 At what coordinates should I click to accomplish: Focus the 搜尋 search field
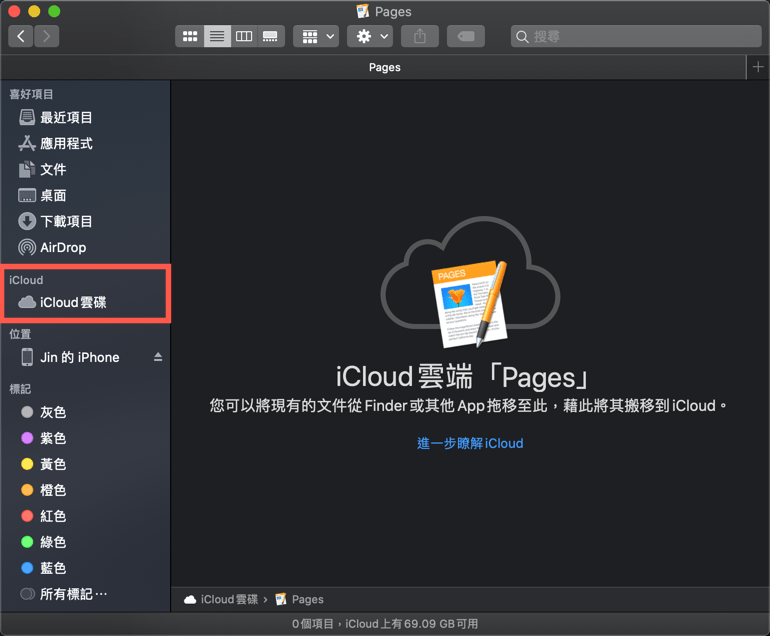point(636,36)
